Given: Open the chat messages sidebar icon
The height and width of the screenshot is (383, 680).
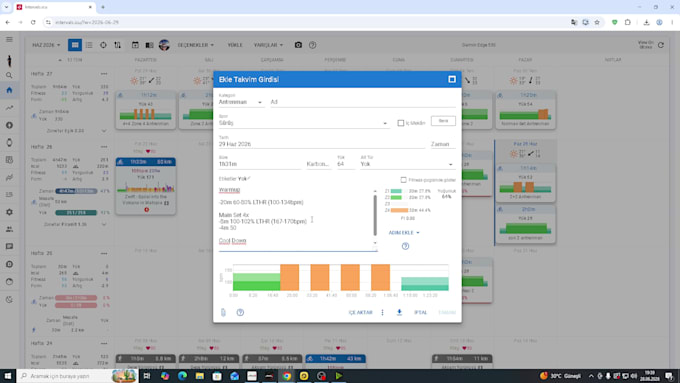Looking at the screenshot, I should [x=9, y=246].
